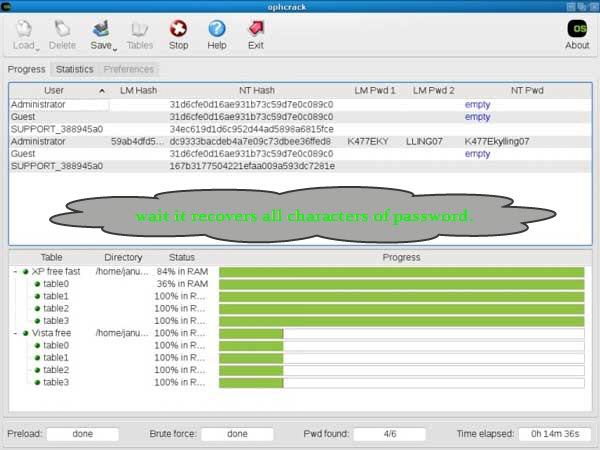600x450 pixels.
Task: Click the Preload status field showing done
Action: click(x=83, y=434)
